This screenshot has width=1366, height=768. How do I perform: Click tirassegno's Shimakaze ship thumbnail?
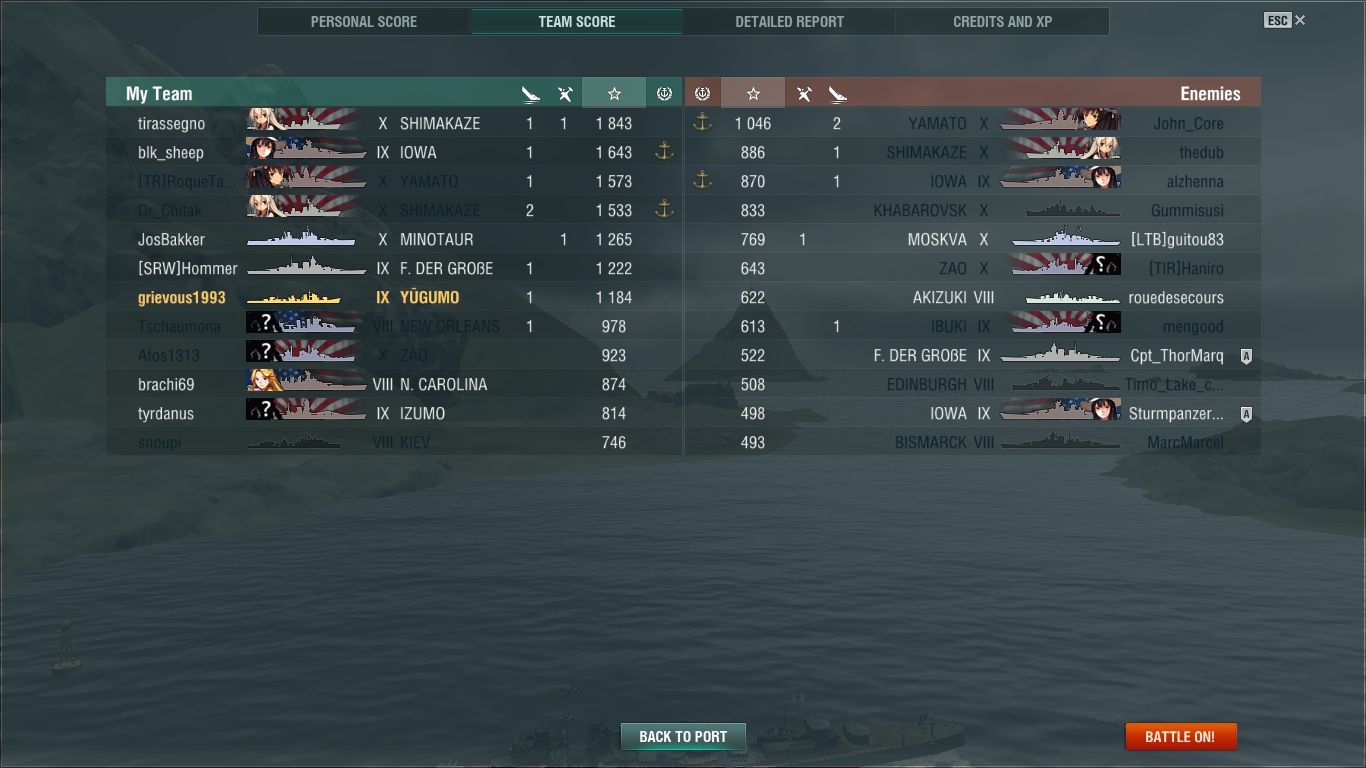tap(306, 123)
